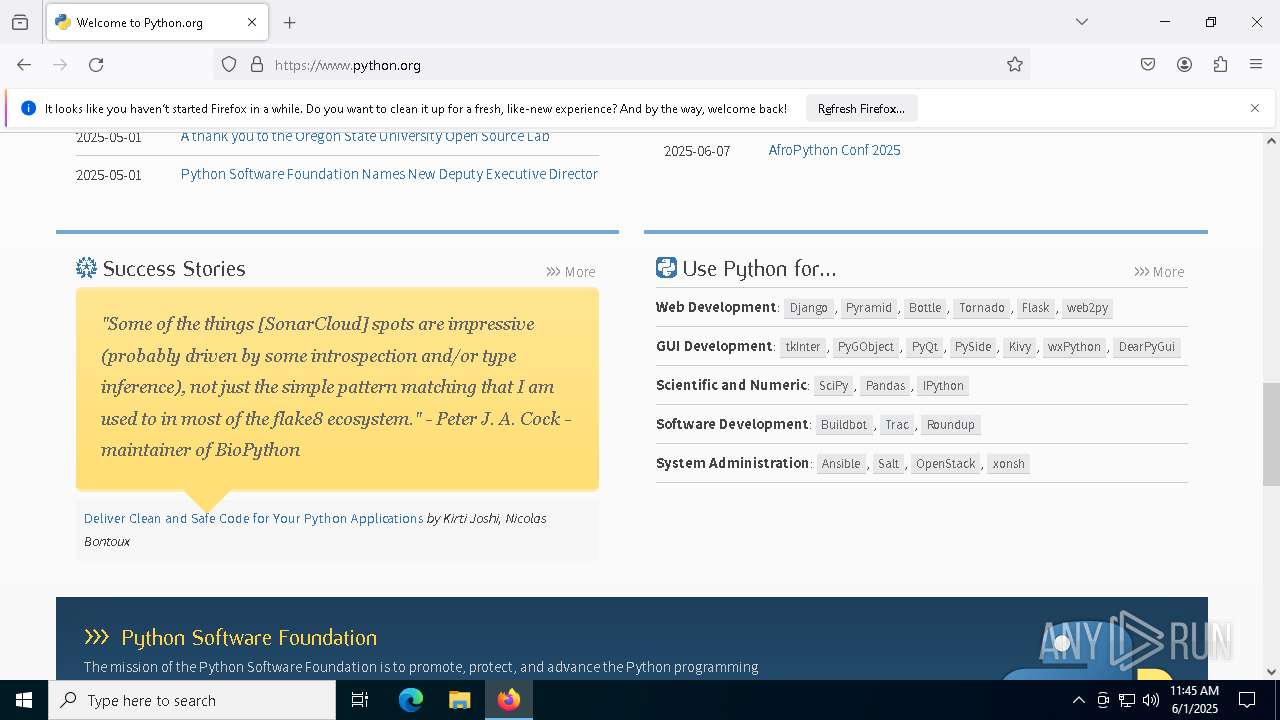The height and width of the screenshot is (720, 1280).
Task: Close the Welcome to Python.org tab
Action: 252,22
